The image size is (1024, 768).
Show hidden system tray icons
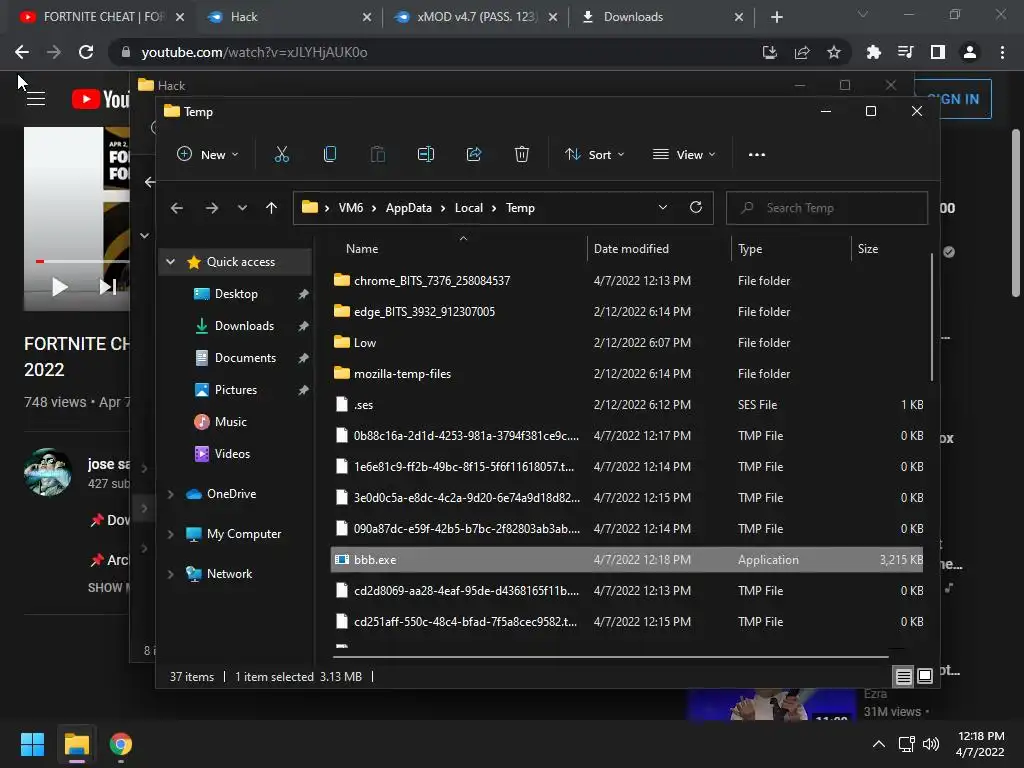pos(879,743)
